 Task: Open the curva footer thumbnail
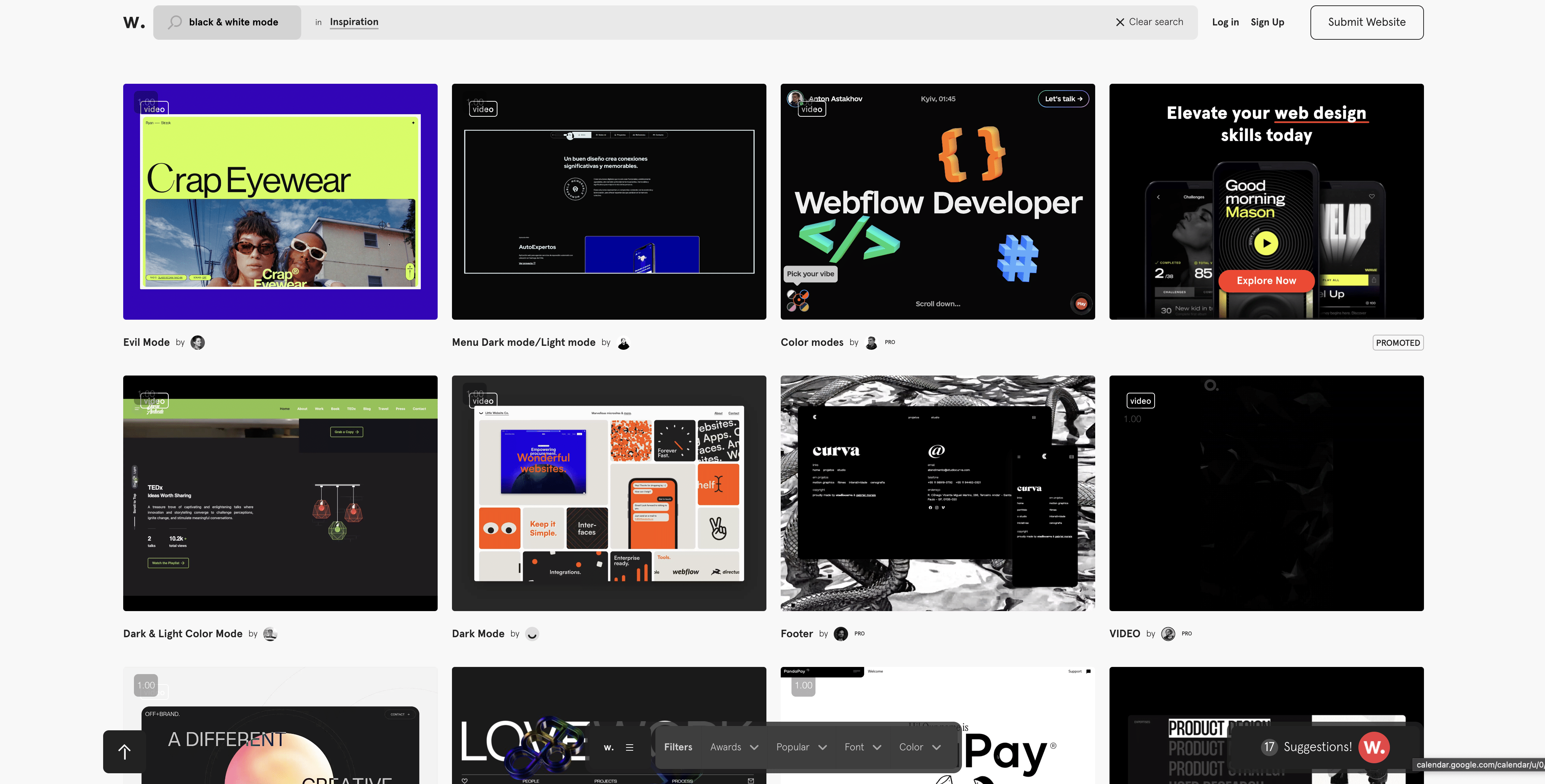938,493
